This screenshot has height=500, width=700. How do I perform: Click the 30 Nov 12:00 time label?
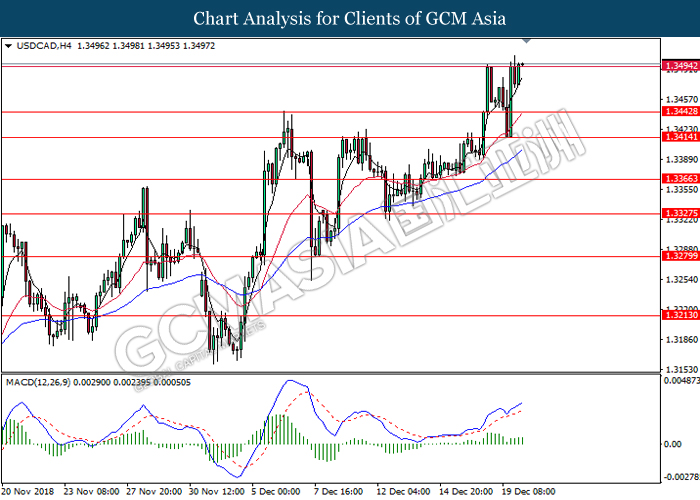coord(217,492)
